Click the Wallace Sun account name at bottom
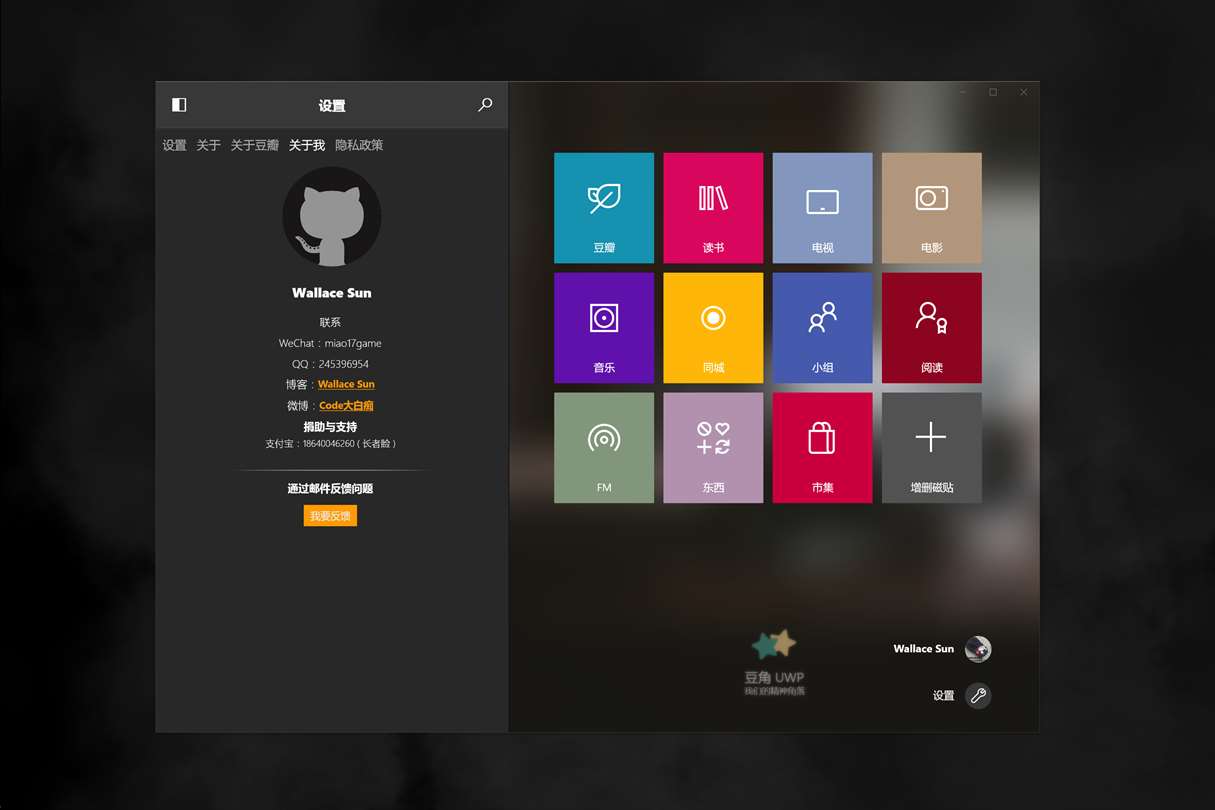 click(x=924, y=649)
